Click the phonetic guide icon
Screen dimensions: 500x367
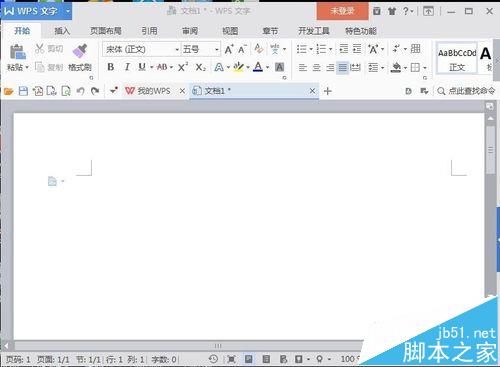click(275, 49)
